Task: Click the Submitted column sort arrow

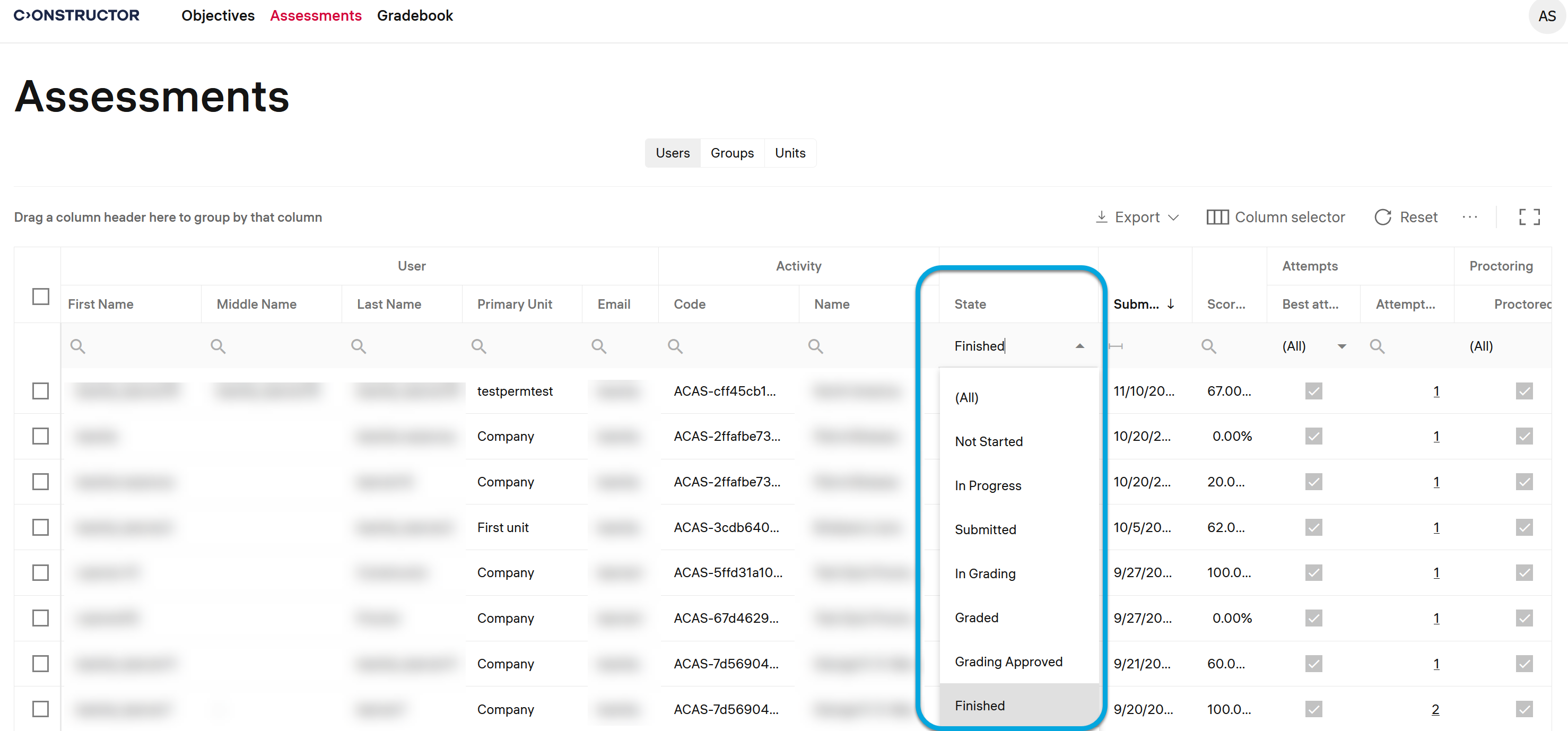Action: [1171, 304]
